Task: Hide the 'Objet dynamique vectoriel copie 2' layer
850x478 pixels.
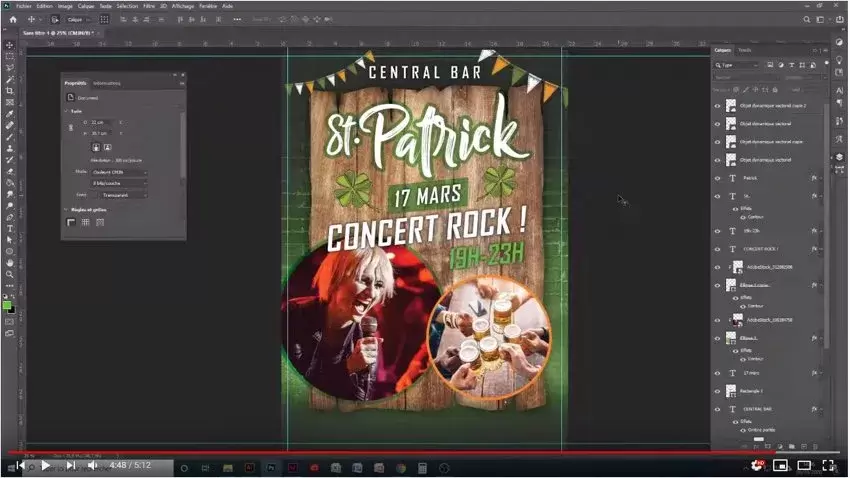Action: pos(718,106)
